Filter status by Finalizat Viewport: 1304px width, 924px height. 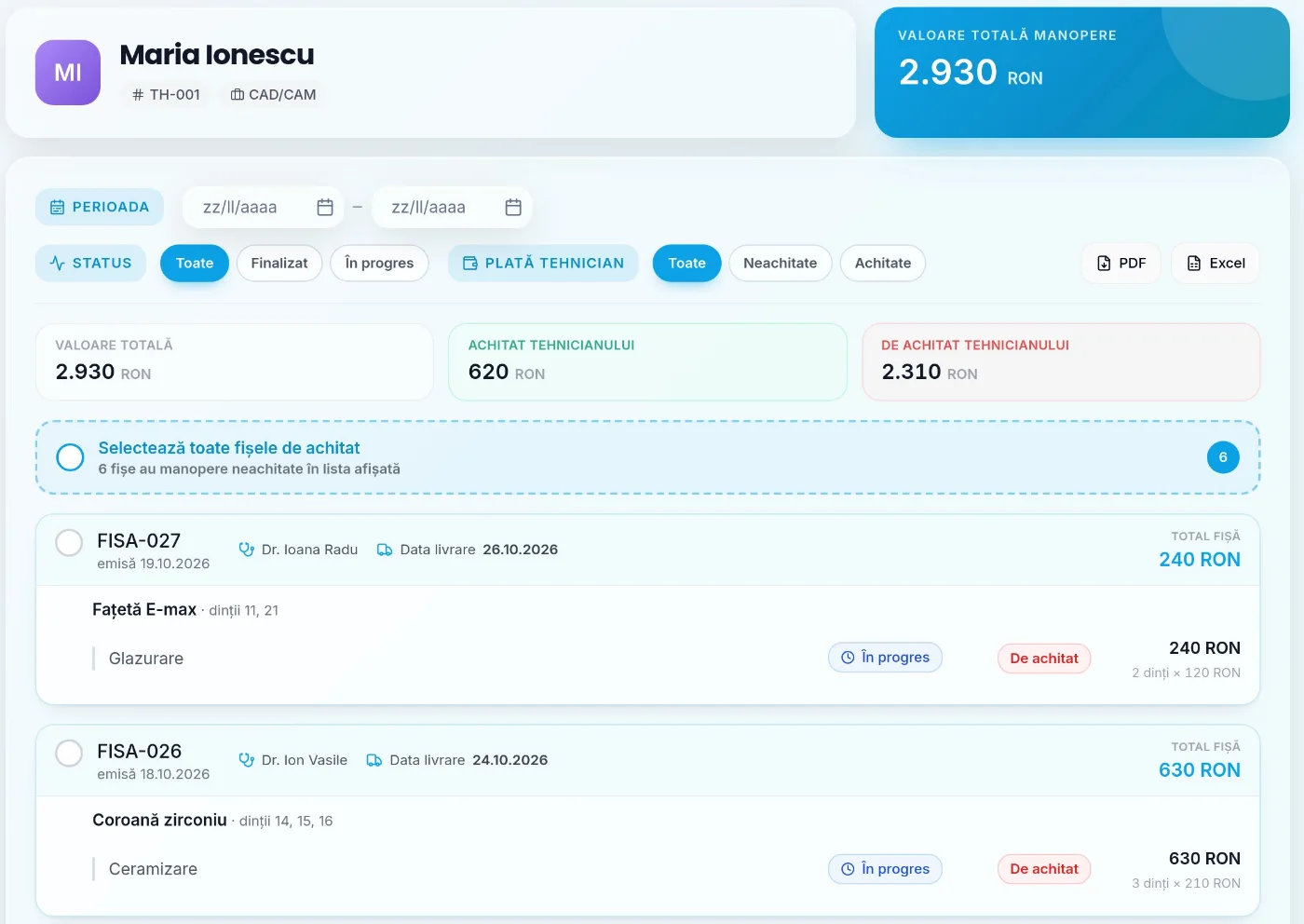[279, 264]
